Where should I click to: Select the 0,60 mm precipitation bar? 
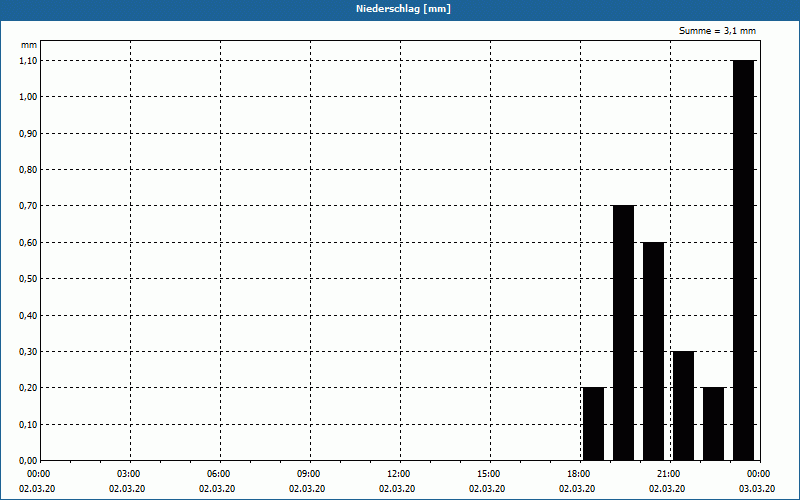654,352
